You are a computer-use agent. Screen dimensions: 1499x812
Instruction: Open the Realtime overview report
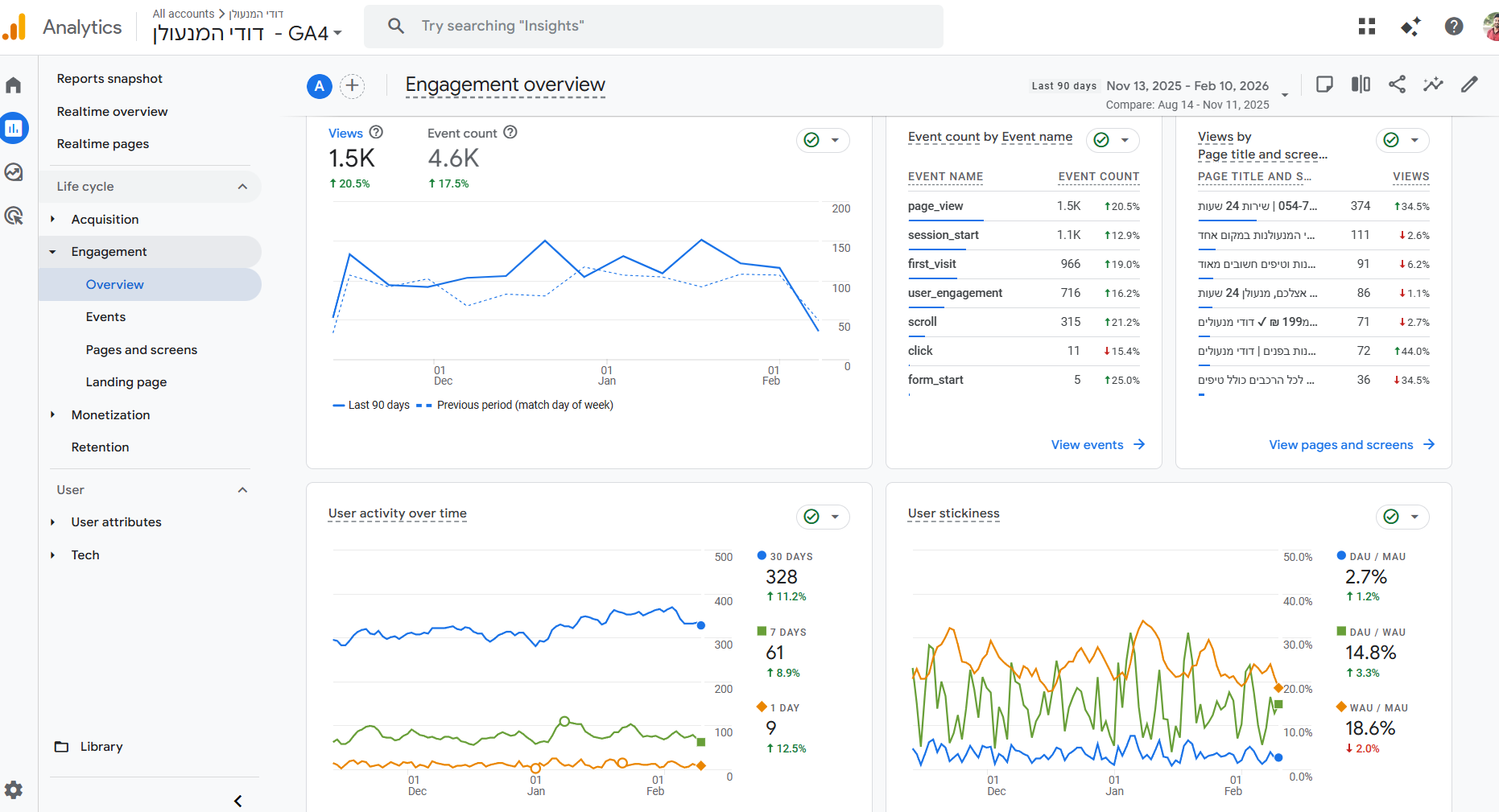(112, 112)
